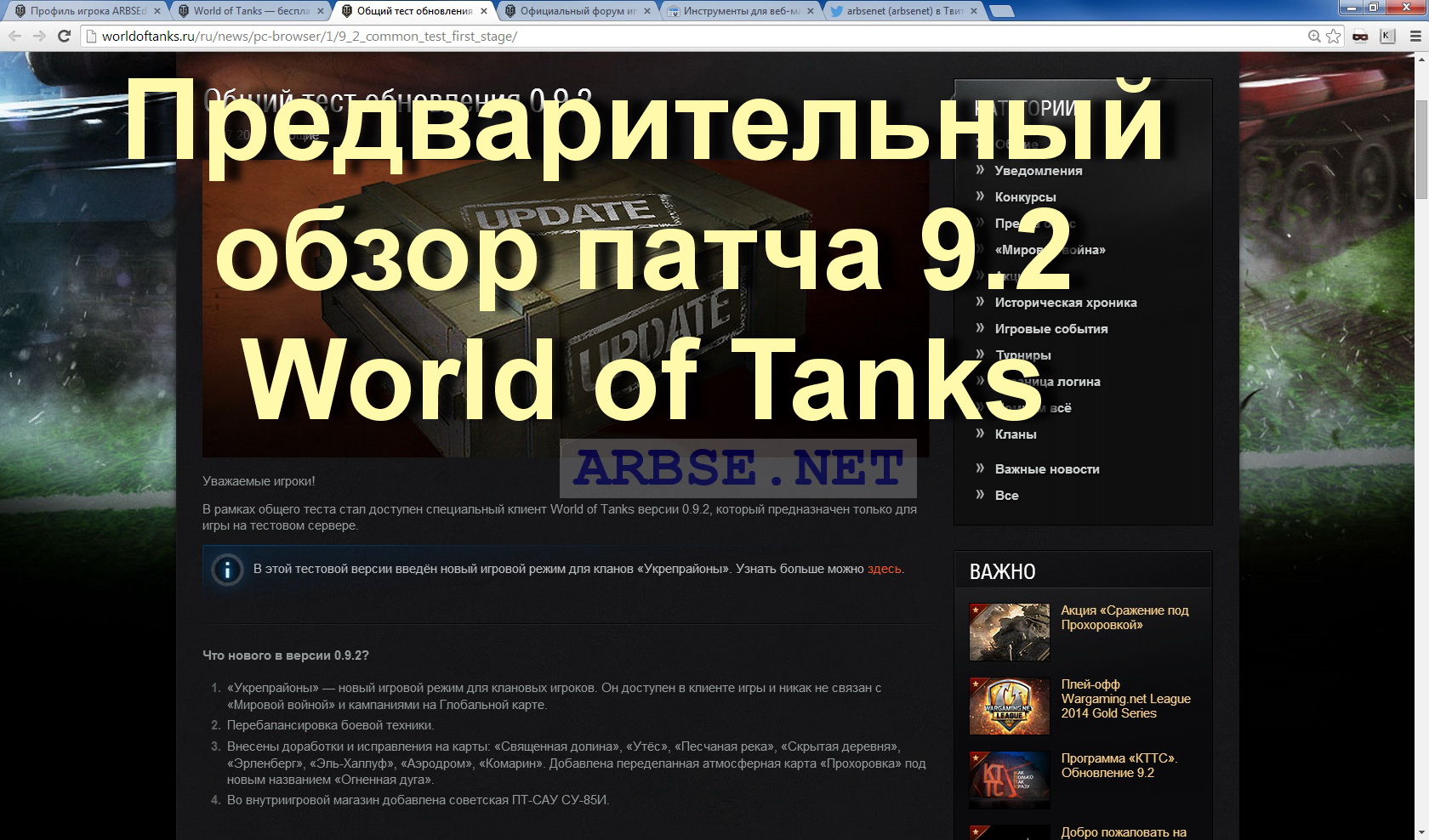The height and width of the screenshot is (840, 1429).
Task: Click the 'Перебалансировка боевой техники.' list item
Action: pyautogui.click(x=330, y=725)
